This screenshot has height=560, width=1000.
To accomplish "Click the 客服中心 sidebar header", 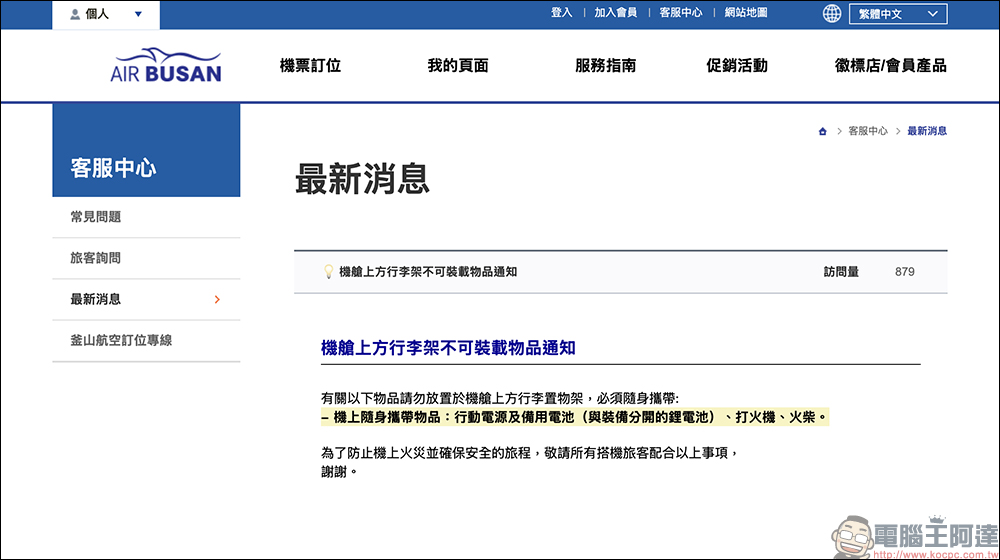I will pyautogui.click(x=146, y=150).
